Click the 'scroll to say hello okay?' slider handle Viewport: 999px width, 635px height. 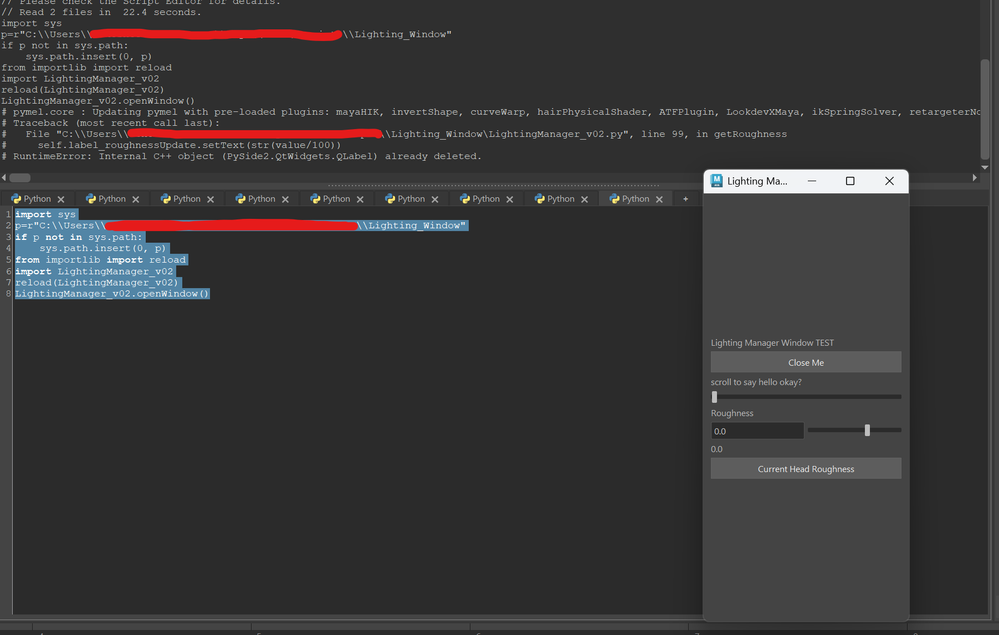[714, 397]
